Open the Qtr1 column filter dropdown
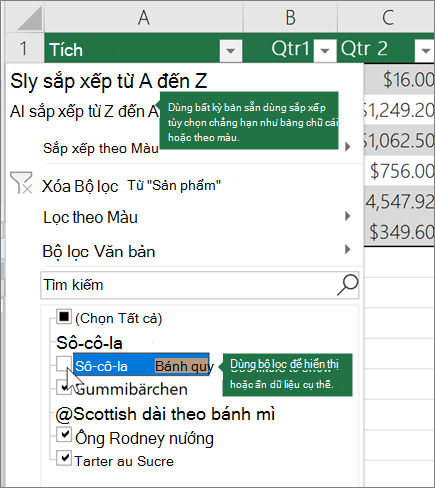 324,50
